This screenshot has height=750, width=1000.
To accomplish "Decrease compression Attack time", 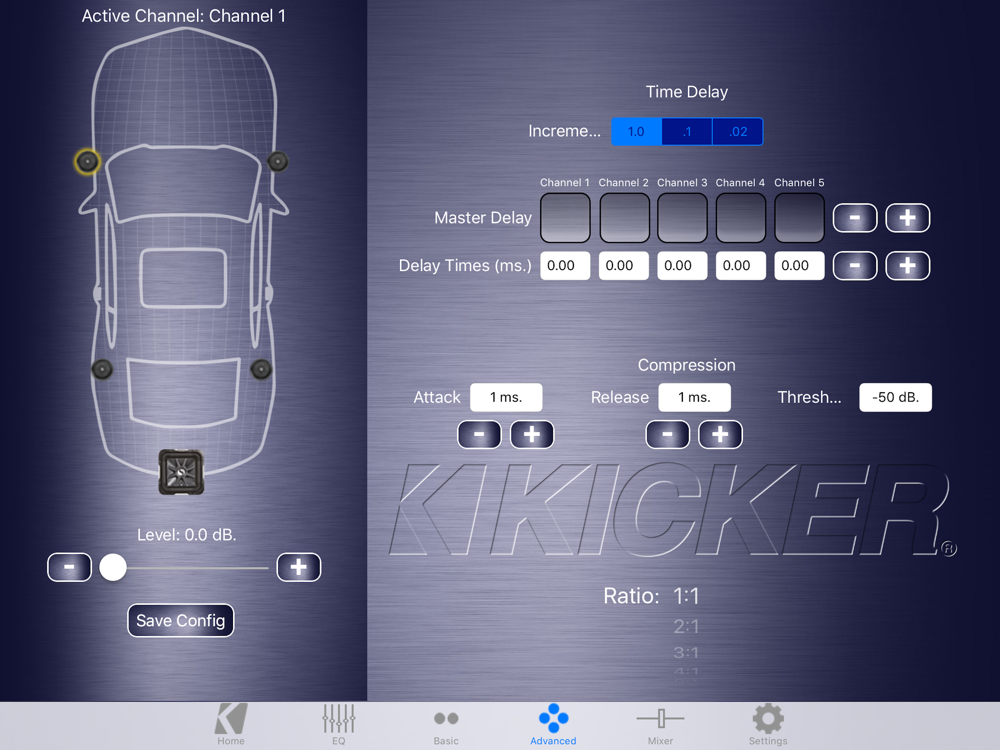I will click(x=480, y=434).
